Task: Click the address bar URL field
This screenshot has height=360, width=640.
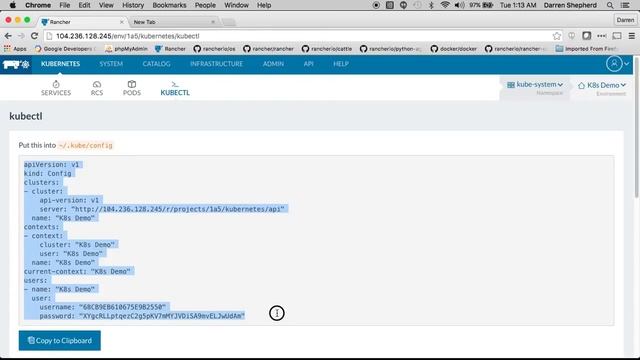Action: [x=302, y=36]
